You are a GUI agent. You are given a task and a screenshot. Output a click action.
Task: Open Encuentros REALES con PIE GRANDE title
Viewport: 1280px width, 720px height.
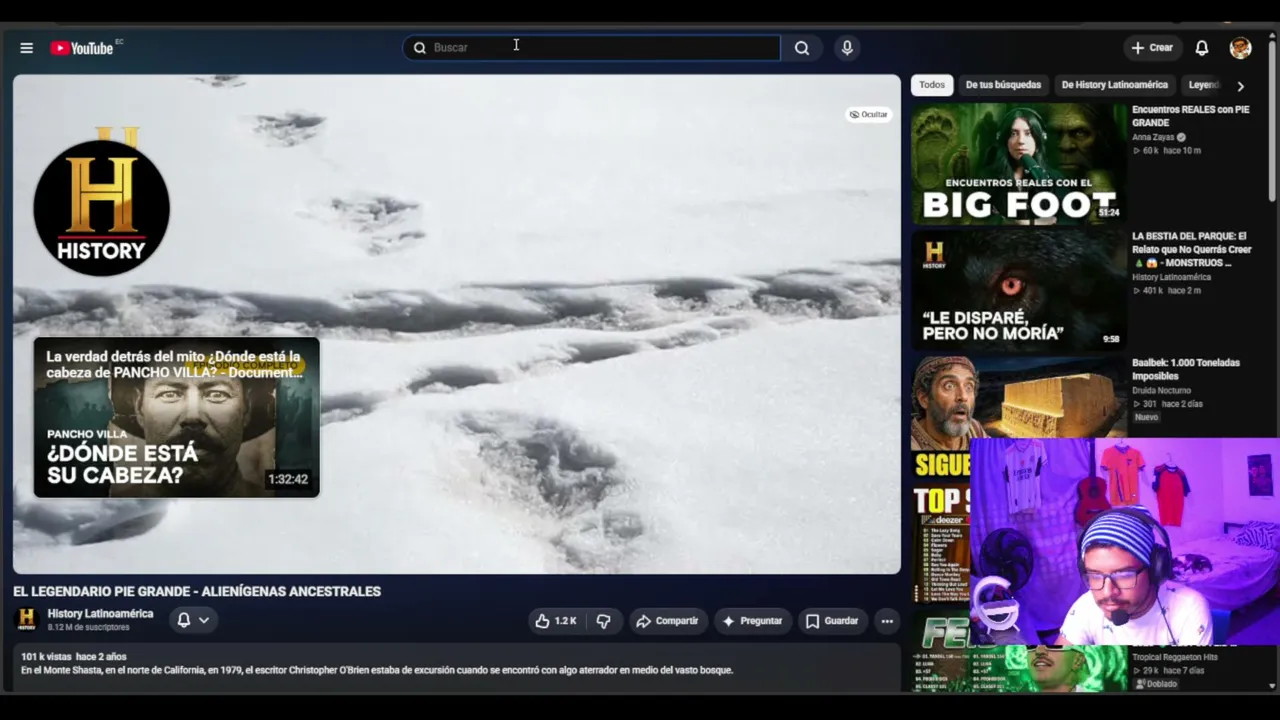pyautogui.click(x=1191, y=116)
